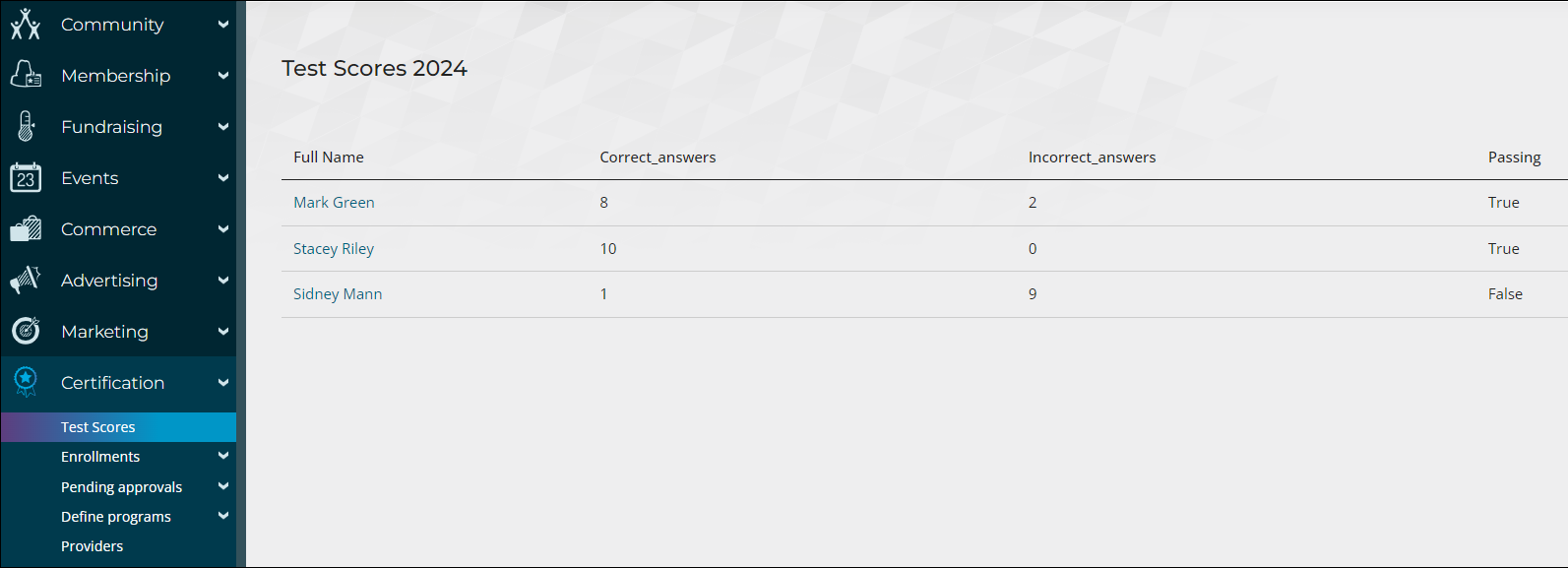Click the Marketing target icon
Screen dimensions: 1568x568
[26, 331]
